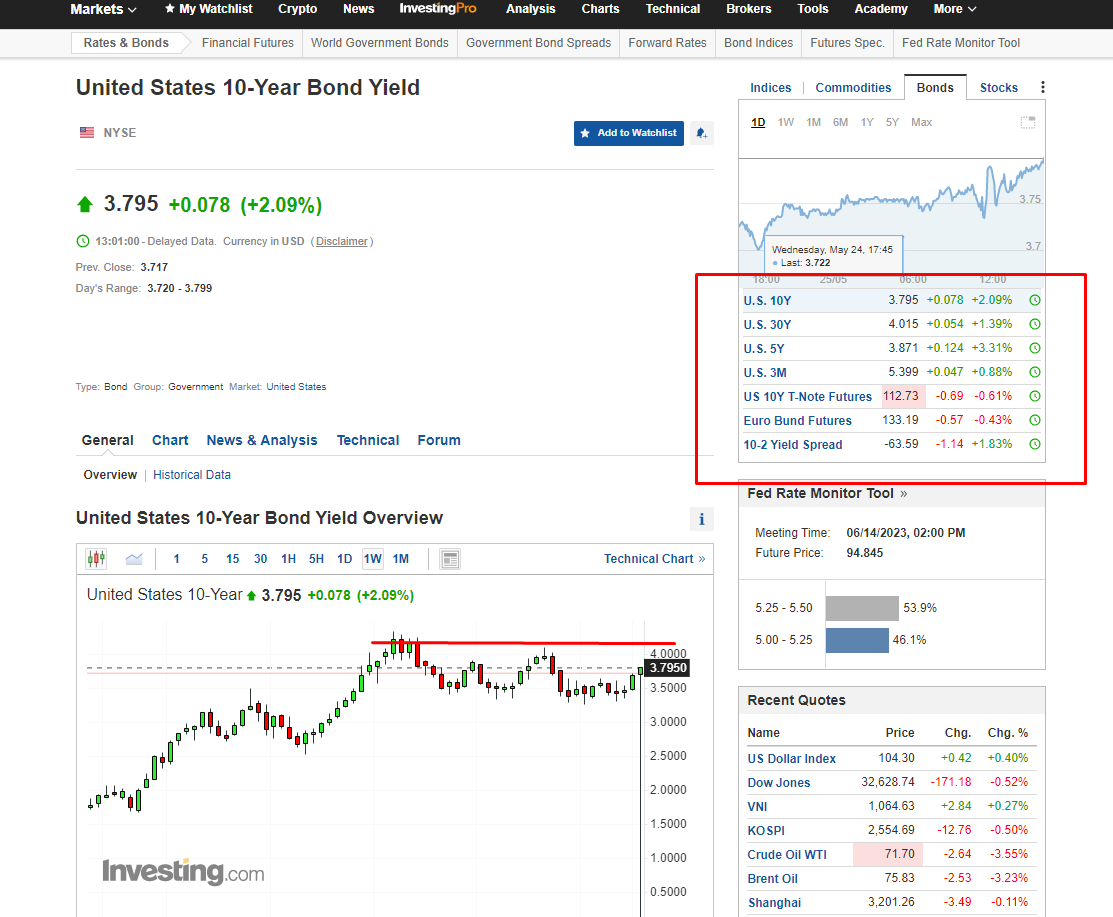Open Futures Spec. page

(848, 43)
